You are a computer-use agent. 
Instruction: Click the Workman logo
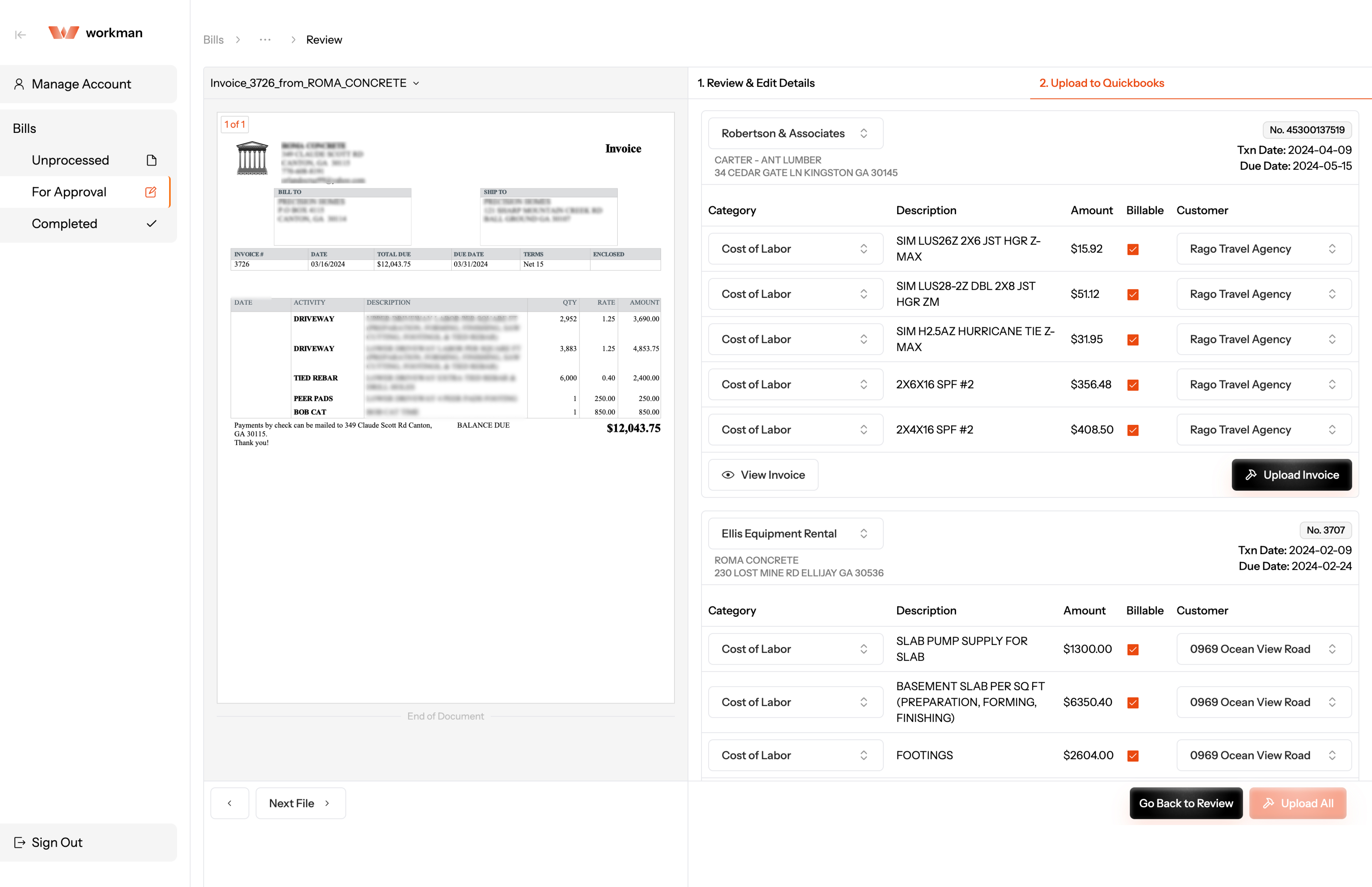click(96, 33)
